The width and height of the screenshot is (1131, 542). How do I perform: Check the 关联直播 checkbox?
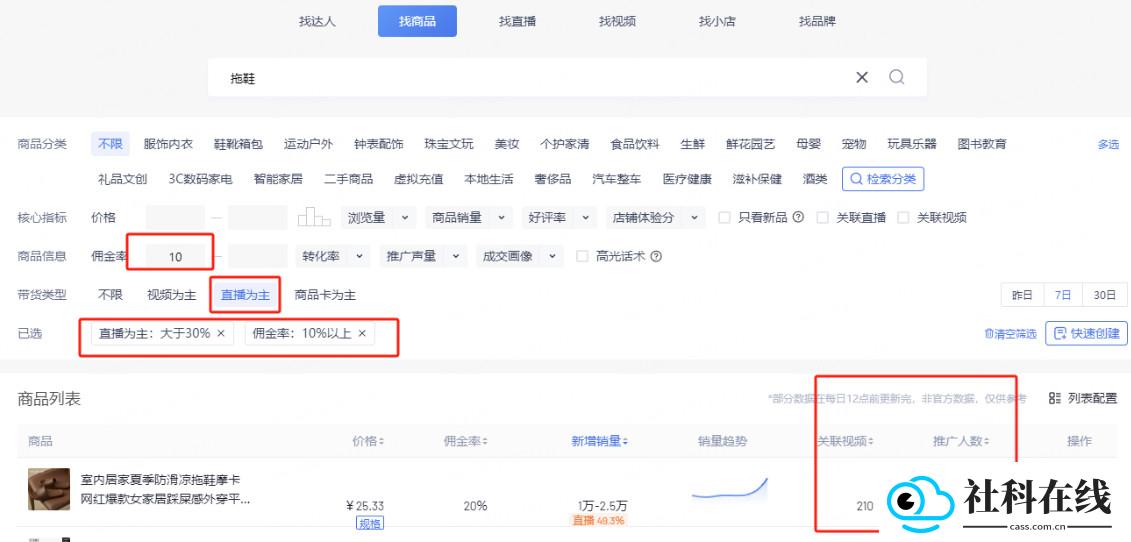[822, 217]
